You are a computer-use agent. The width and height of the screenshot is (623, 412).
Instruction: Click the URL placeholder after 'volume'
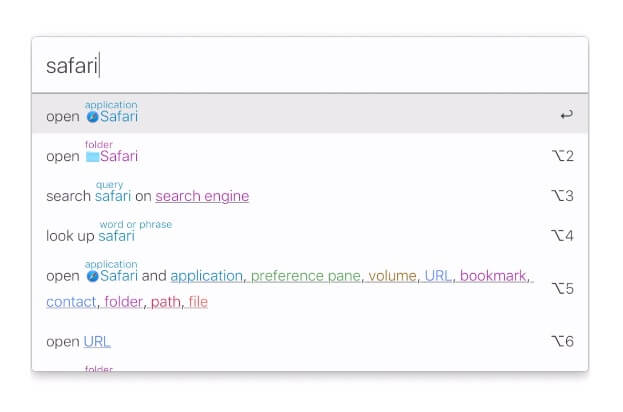pos(438,276)
